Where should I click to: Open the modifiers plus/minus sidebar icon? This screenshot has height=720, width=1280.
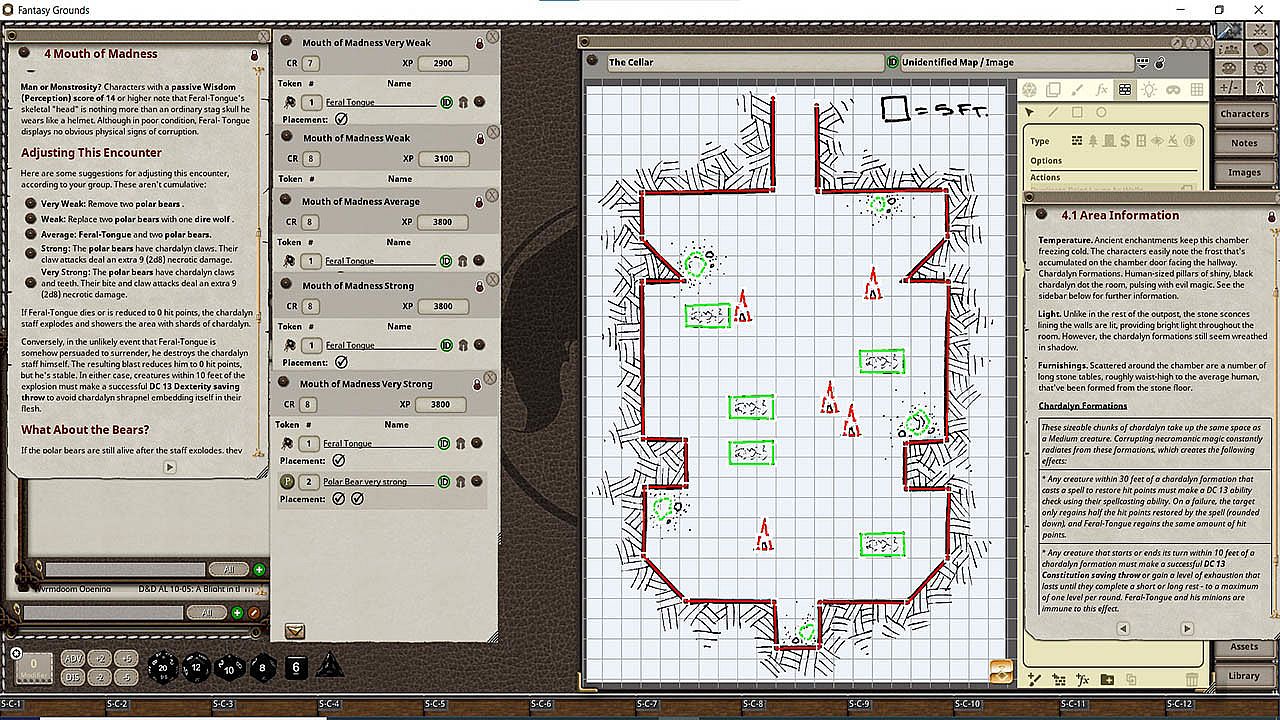pyautogui.click(x=1229, y=87)
